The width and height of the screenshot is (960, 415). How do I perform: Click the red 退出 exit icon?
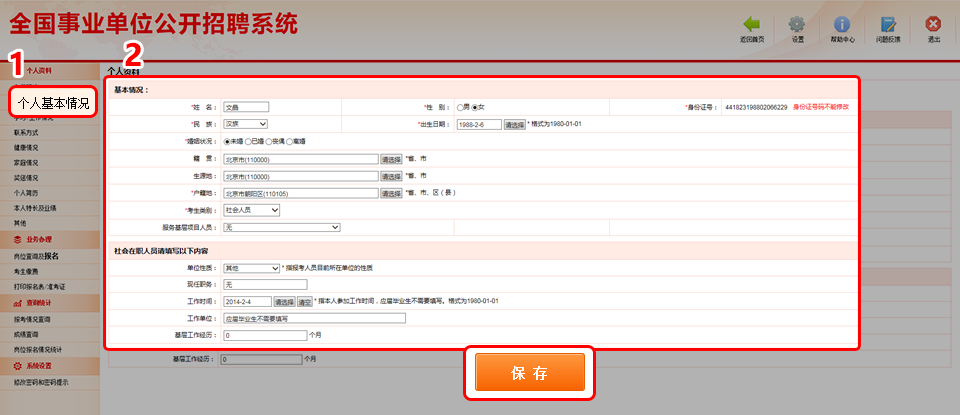933,24
